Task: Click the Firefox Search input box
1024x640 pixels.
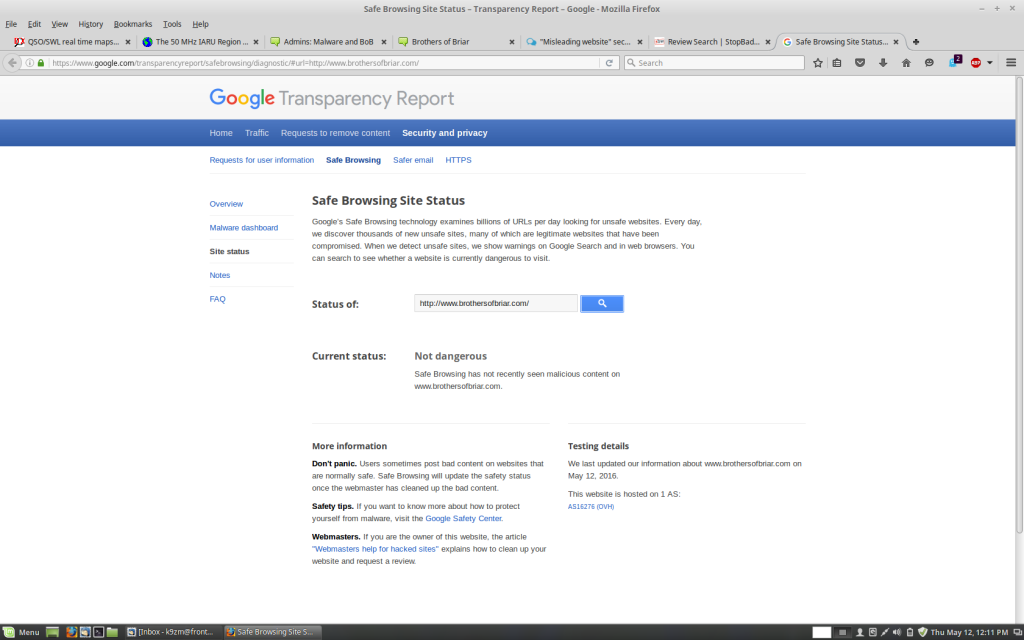Action: click(x=714, y=63)
